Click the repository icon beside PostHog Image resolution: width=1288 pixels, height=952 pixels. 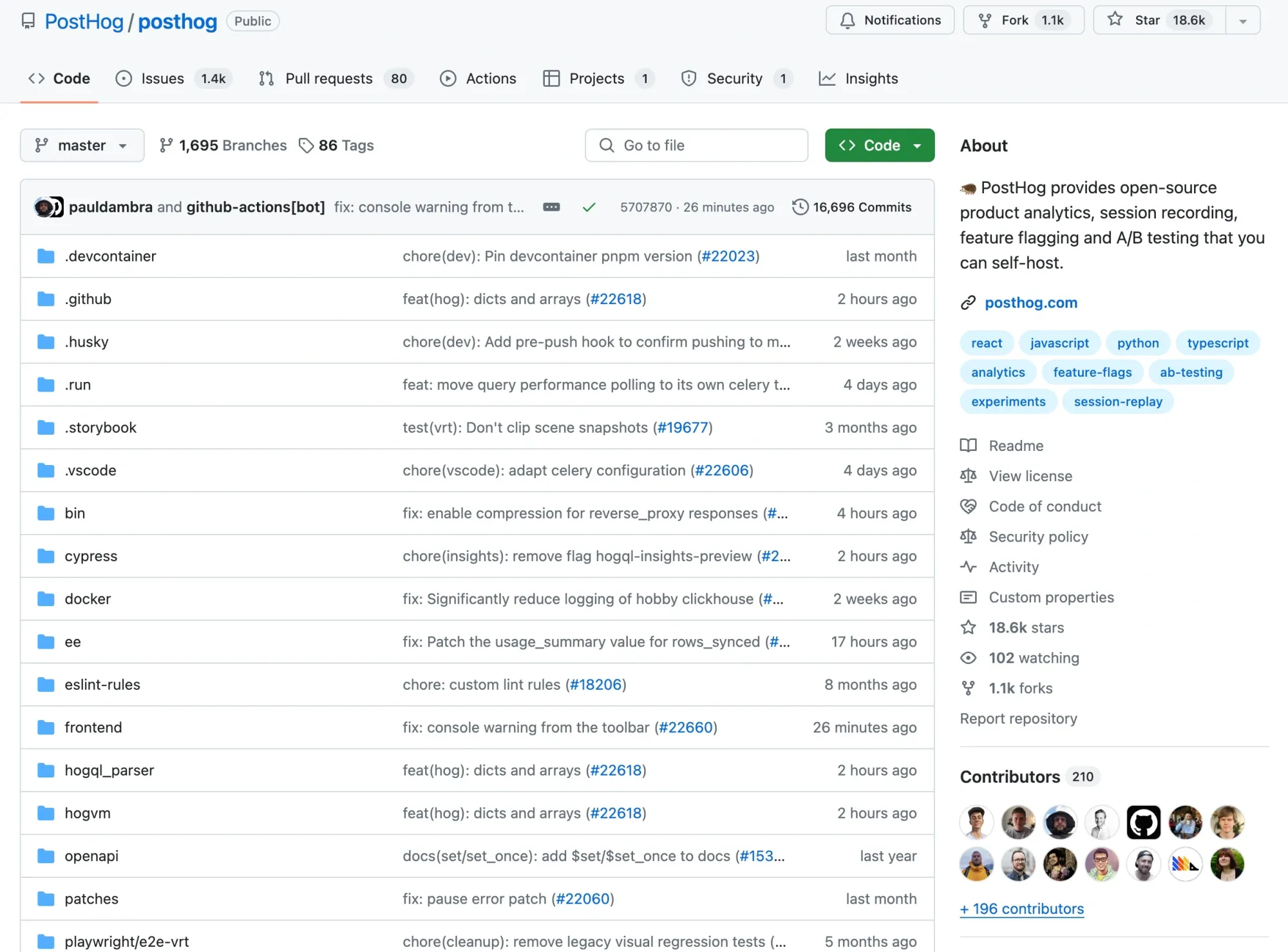coord(28,21)
